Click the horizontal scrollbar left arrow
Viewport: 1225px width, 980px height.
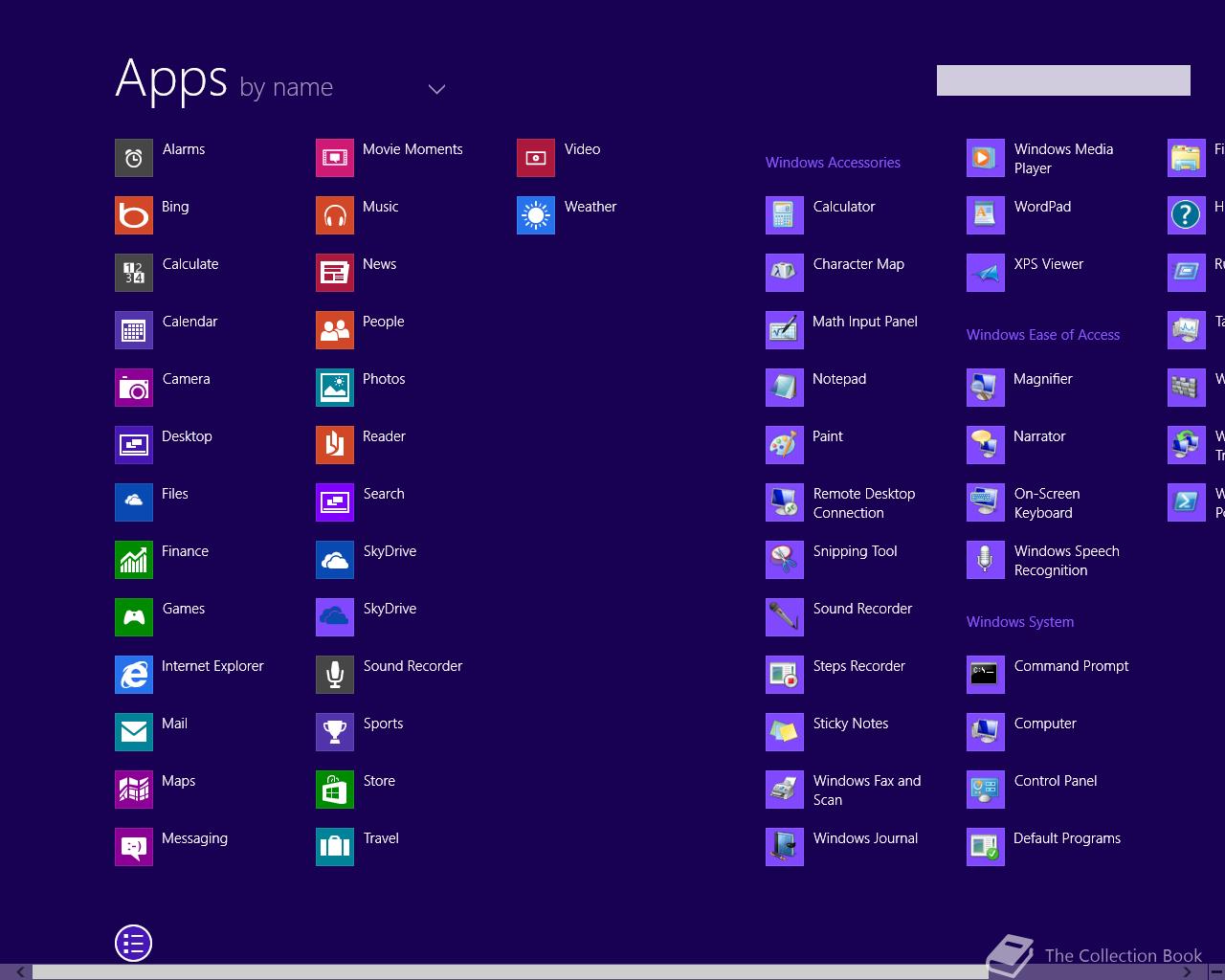[21, 972]
